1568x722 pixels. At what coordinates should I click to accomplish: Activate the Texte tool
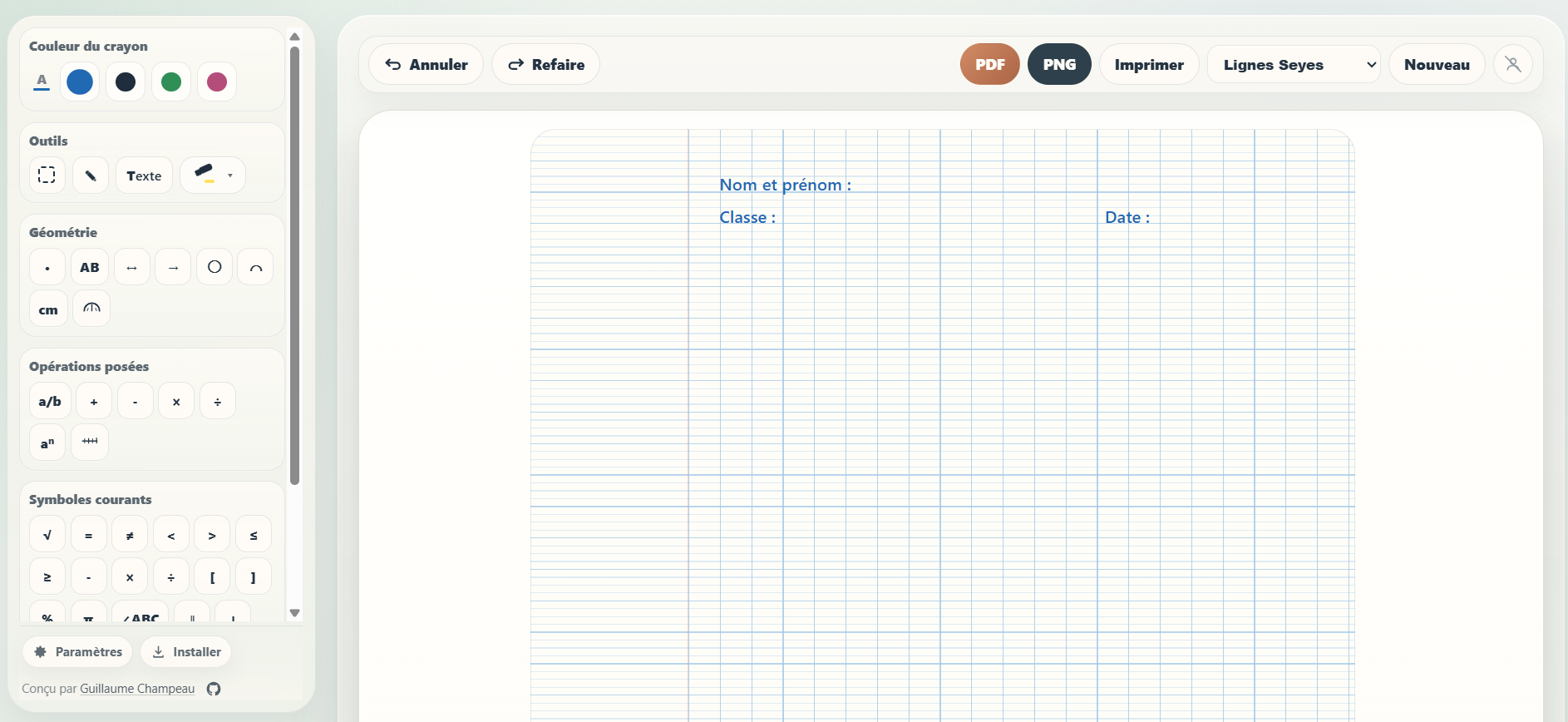pos(144,176)
